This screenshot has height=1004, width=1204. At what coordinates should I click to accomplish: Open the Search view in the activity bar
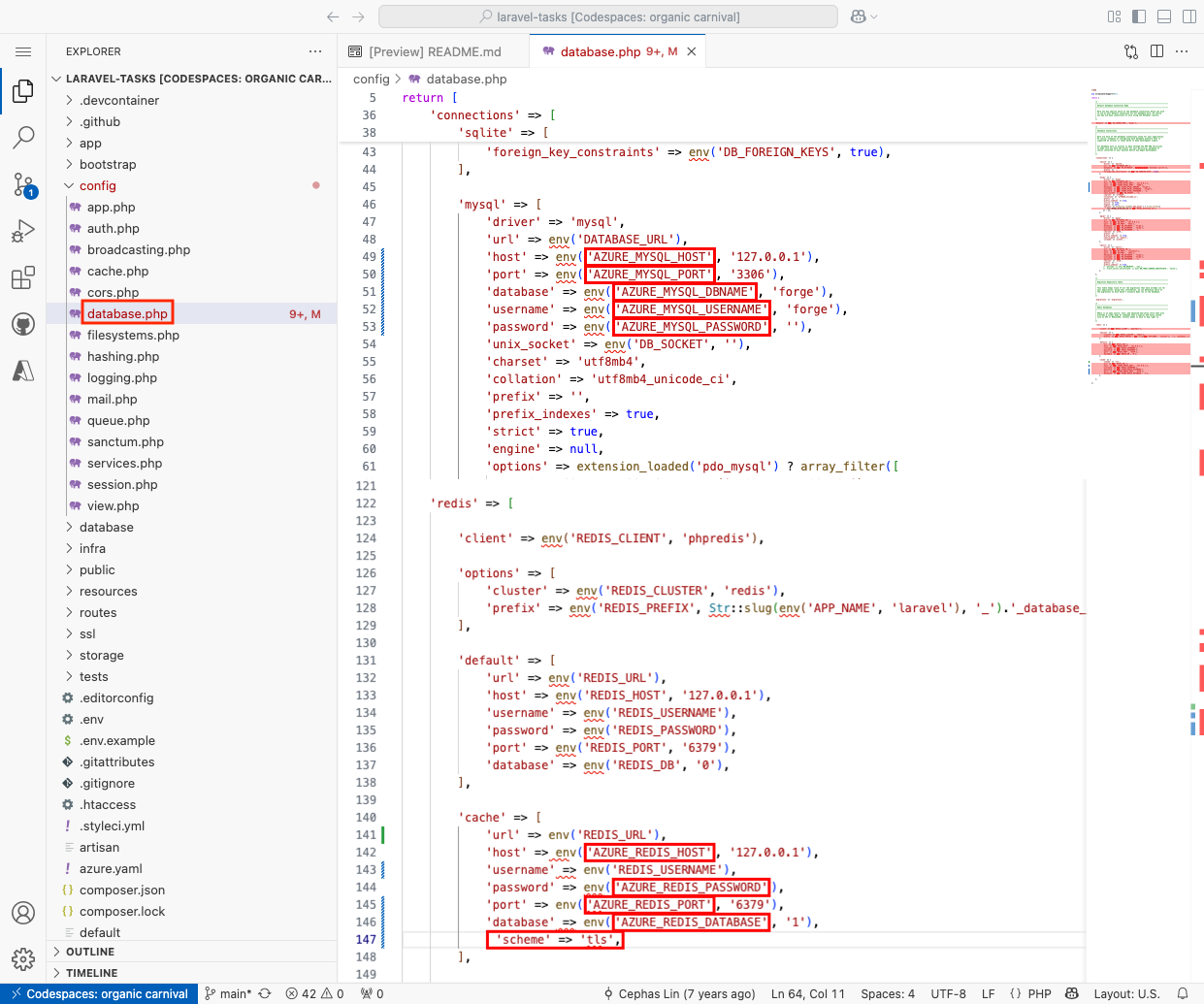23,138
